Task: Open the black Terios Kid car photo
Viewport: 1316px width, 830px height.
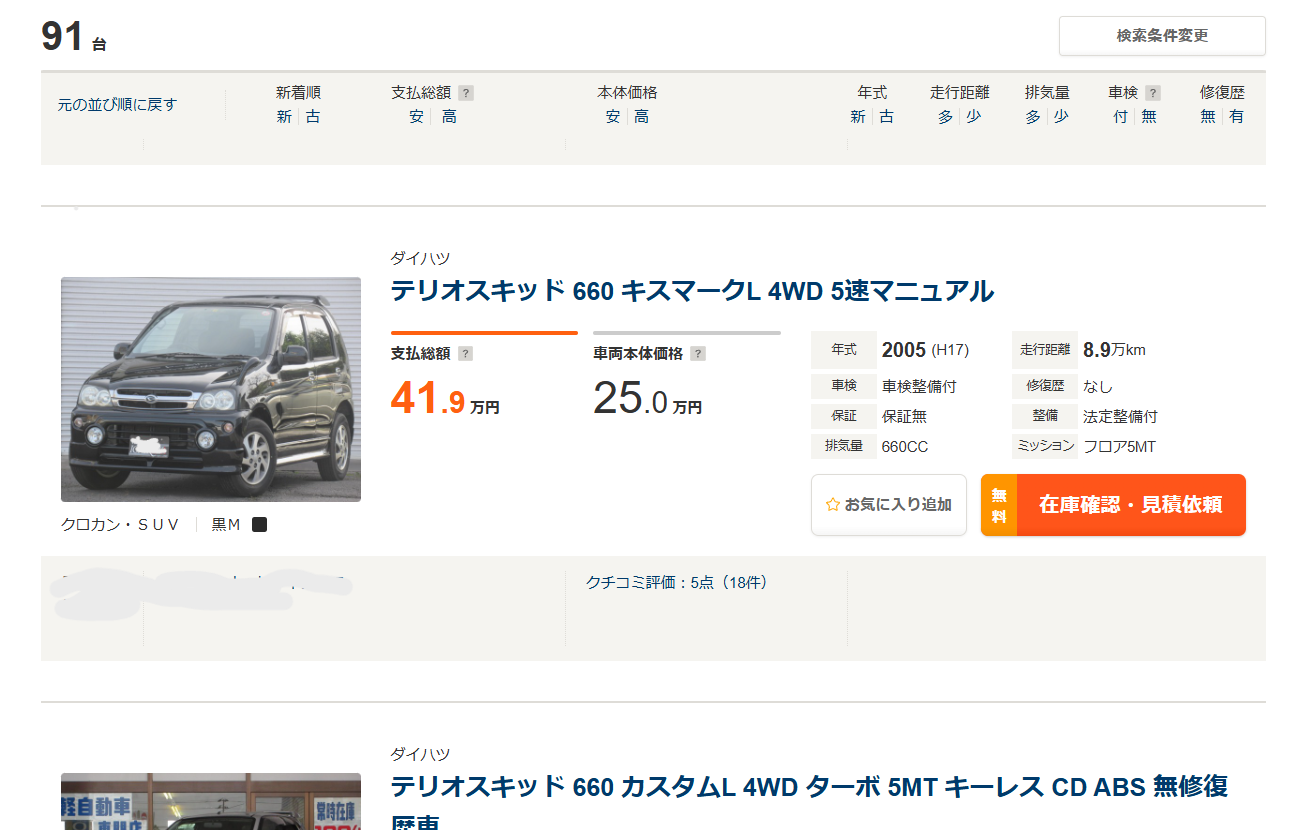Action: (211, 389)
